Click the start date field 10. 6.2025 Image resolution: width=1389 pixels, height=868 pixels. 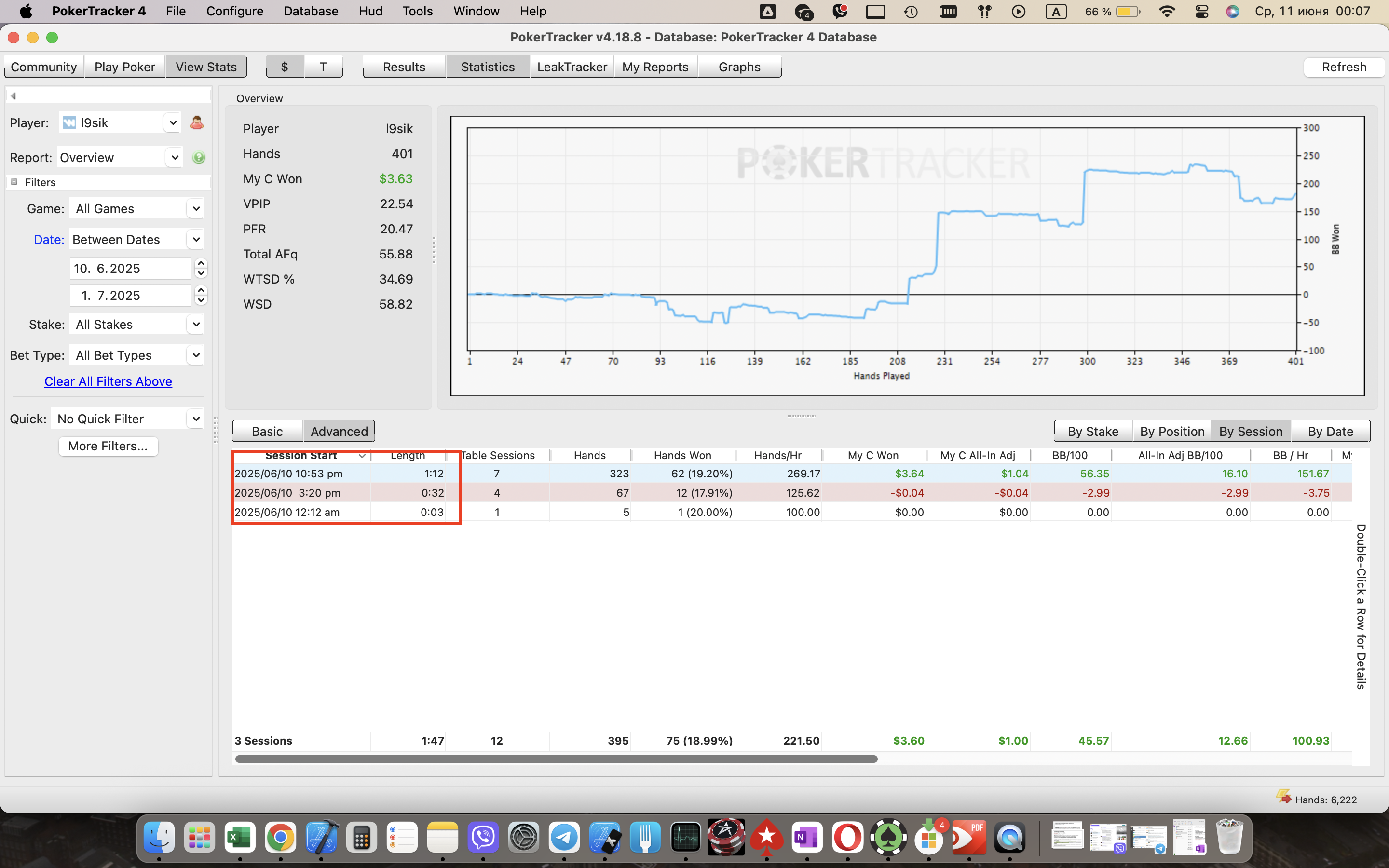[130, 268]
